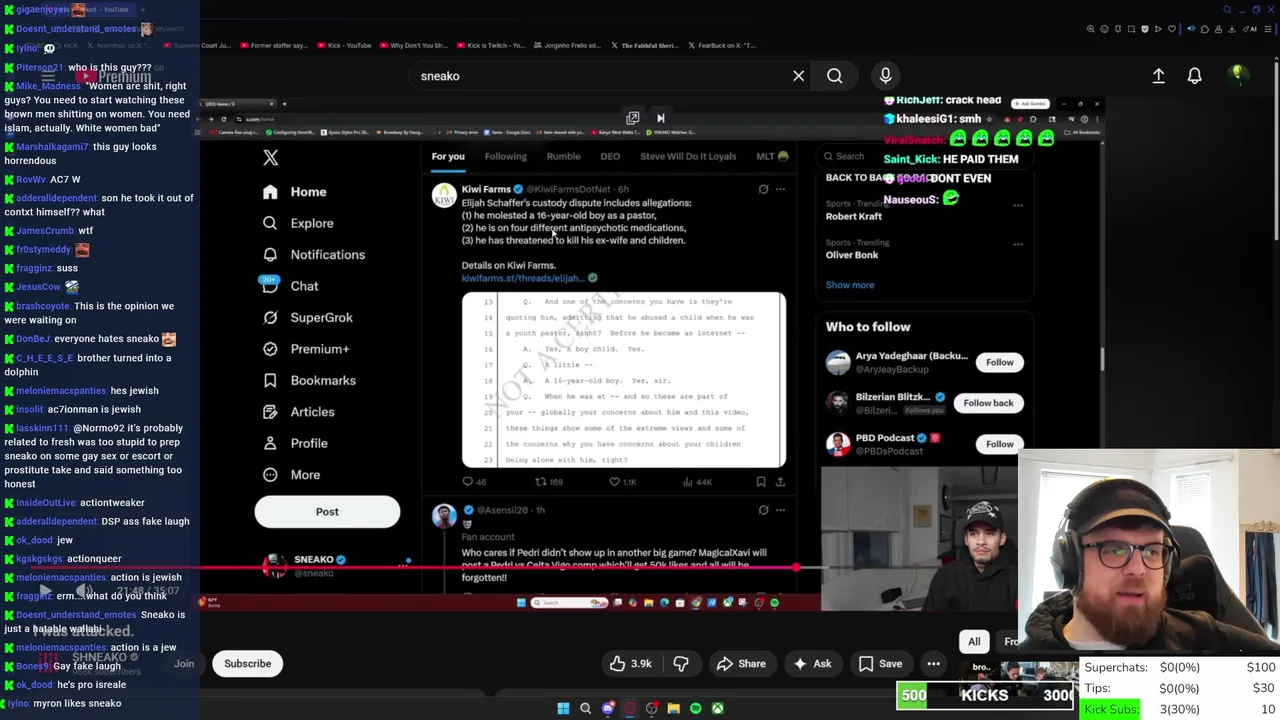The image size is (1280, 720).
Task: Open YouTube notifications bell
Action: (x=1194, y=76)
